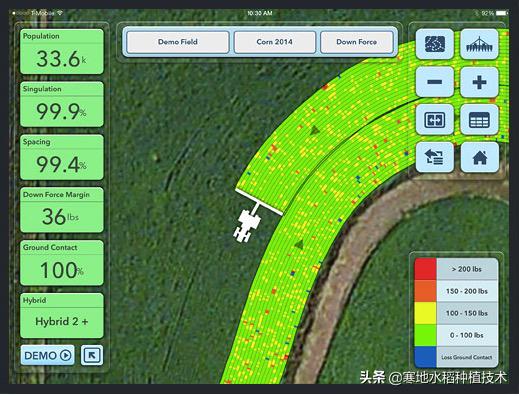Tap the blue Loss Ground Contact swatch
The image size is (519, 396).
425,357
